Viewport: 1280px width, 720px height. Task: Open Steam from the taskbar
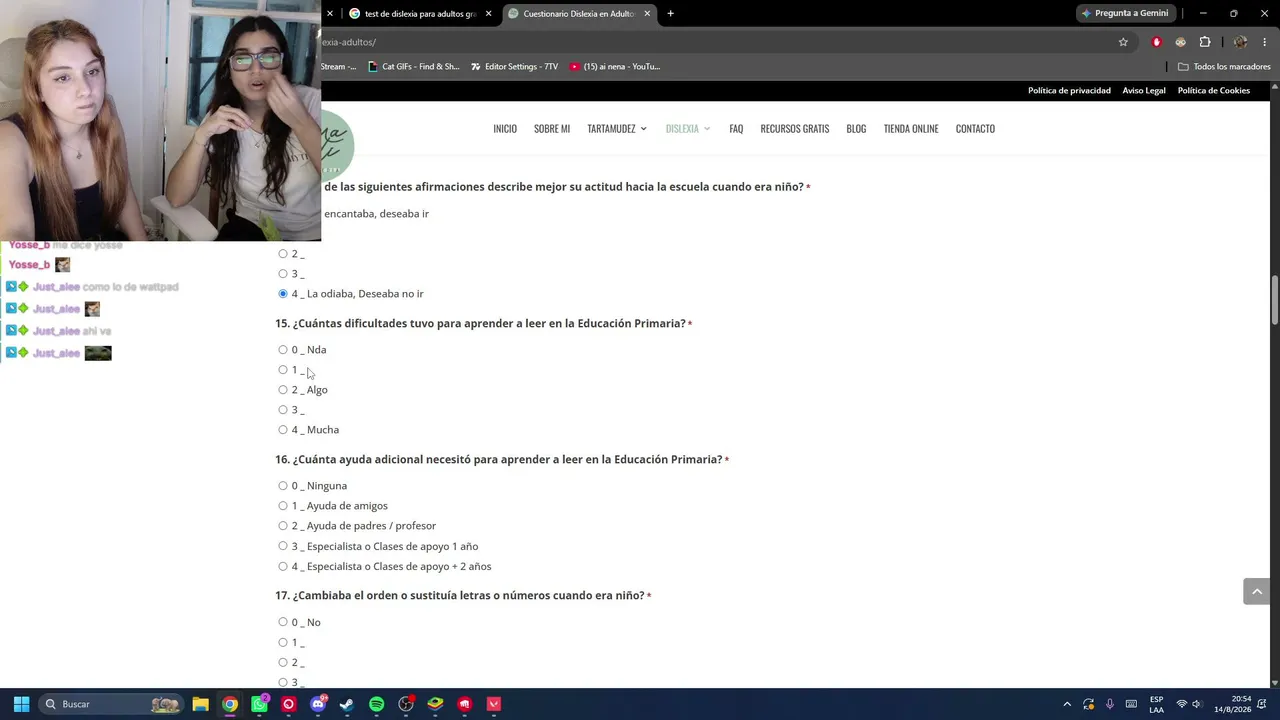tap(347, 704)
